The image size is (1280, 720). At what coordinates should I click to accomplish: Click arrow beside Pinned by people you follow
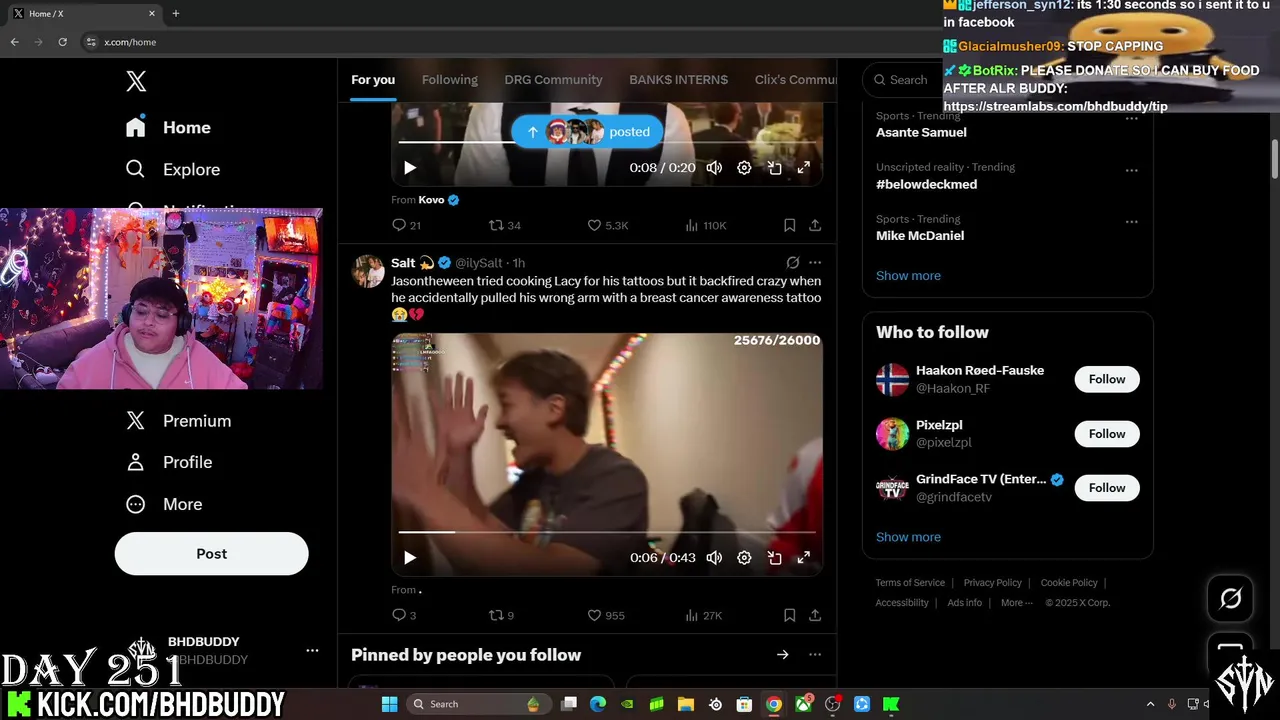point(783,655)
